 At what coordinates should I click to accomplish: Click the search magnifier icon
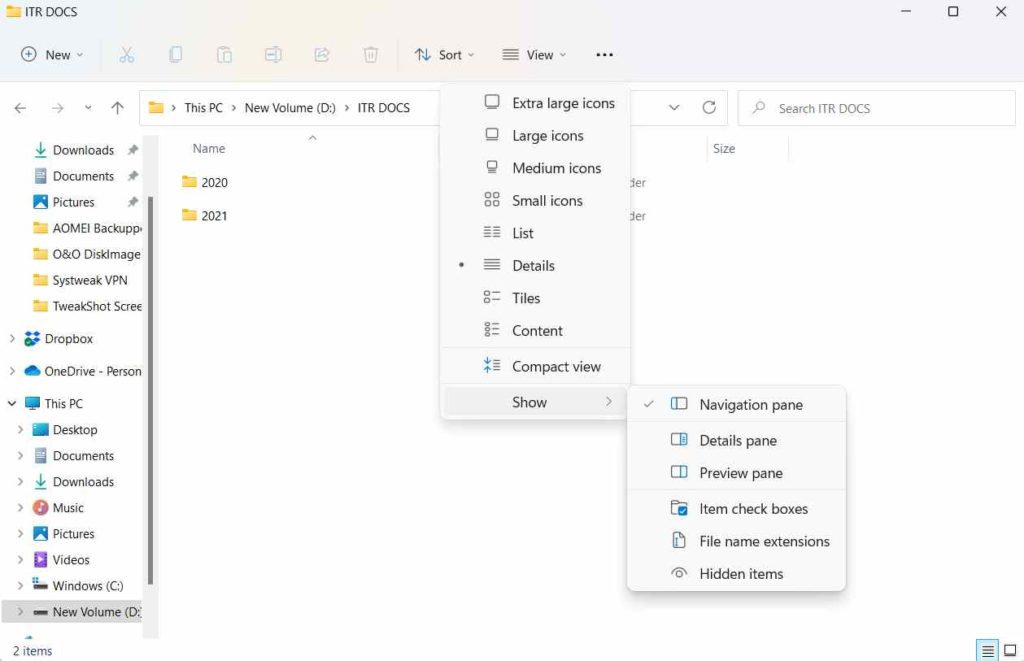(758, 108)
